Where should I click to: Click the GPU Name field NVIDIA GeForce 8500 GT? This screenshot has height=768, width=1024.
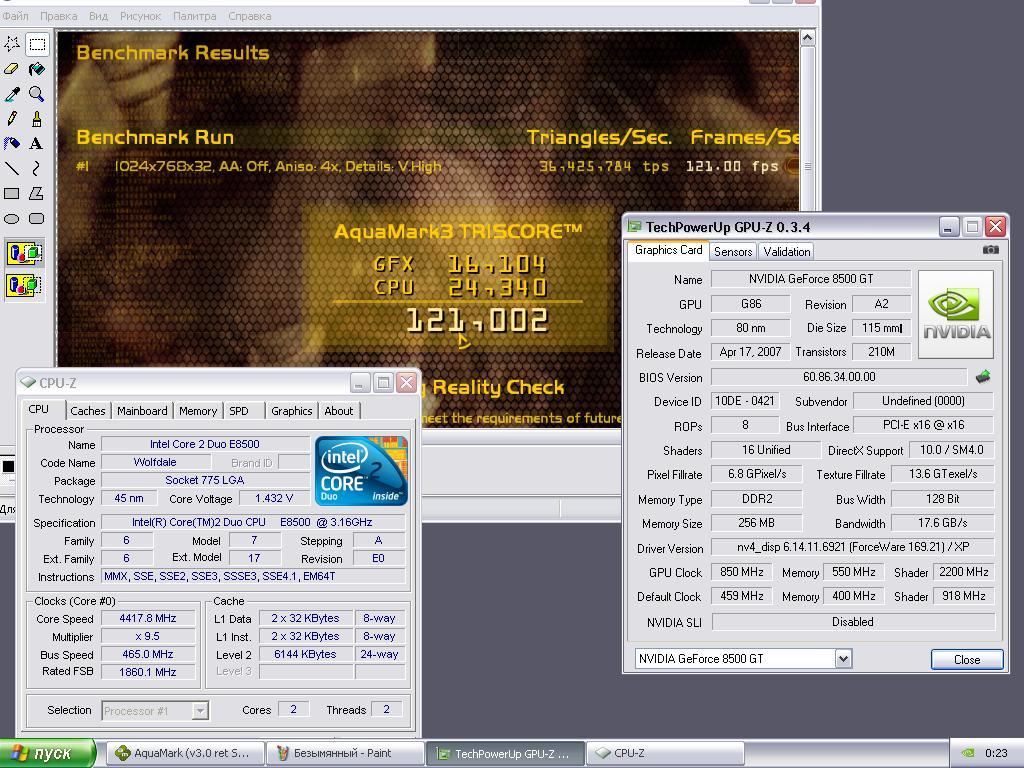tap(810, 279)
